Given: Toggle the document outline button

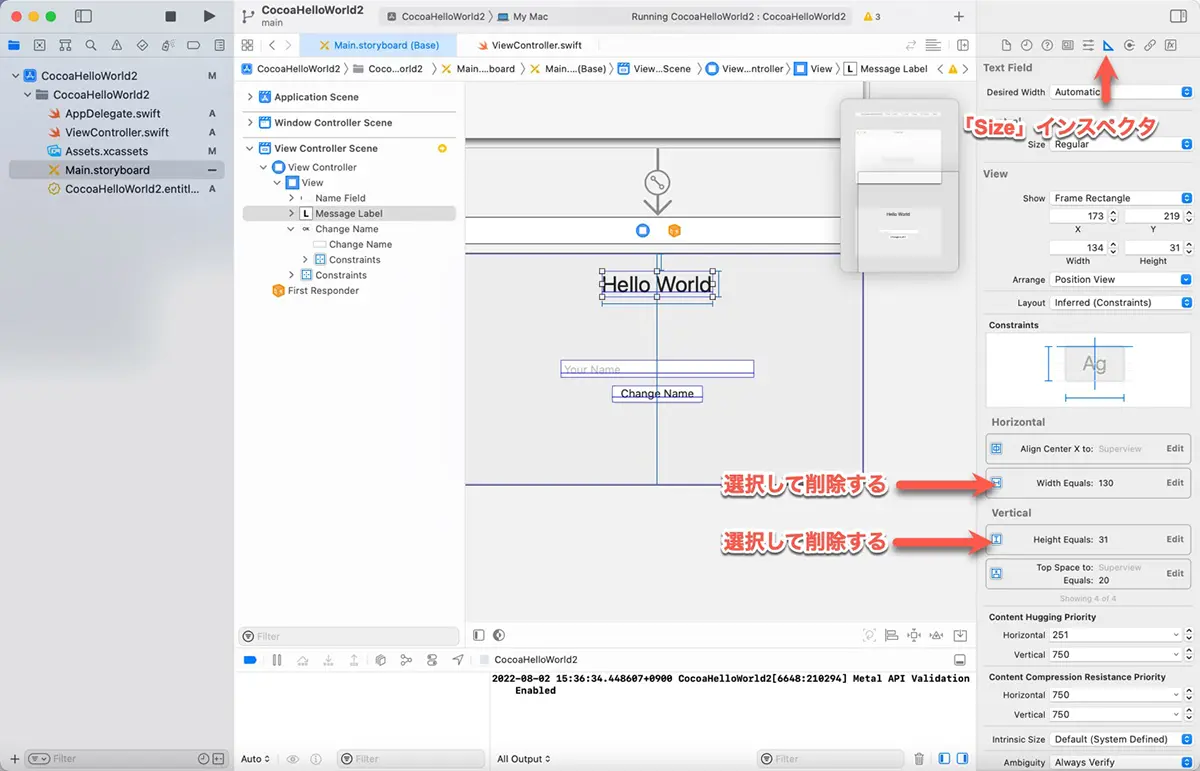Looking at the screenshot, I should [x=479, y=635].
